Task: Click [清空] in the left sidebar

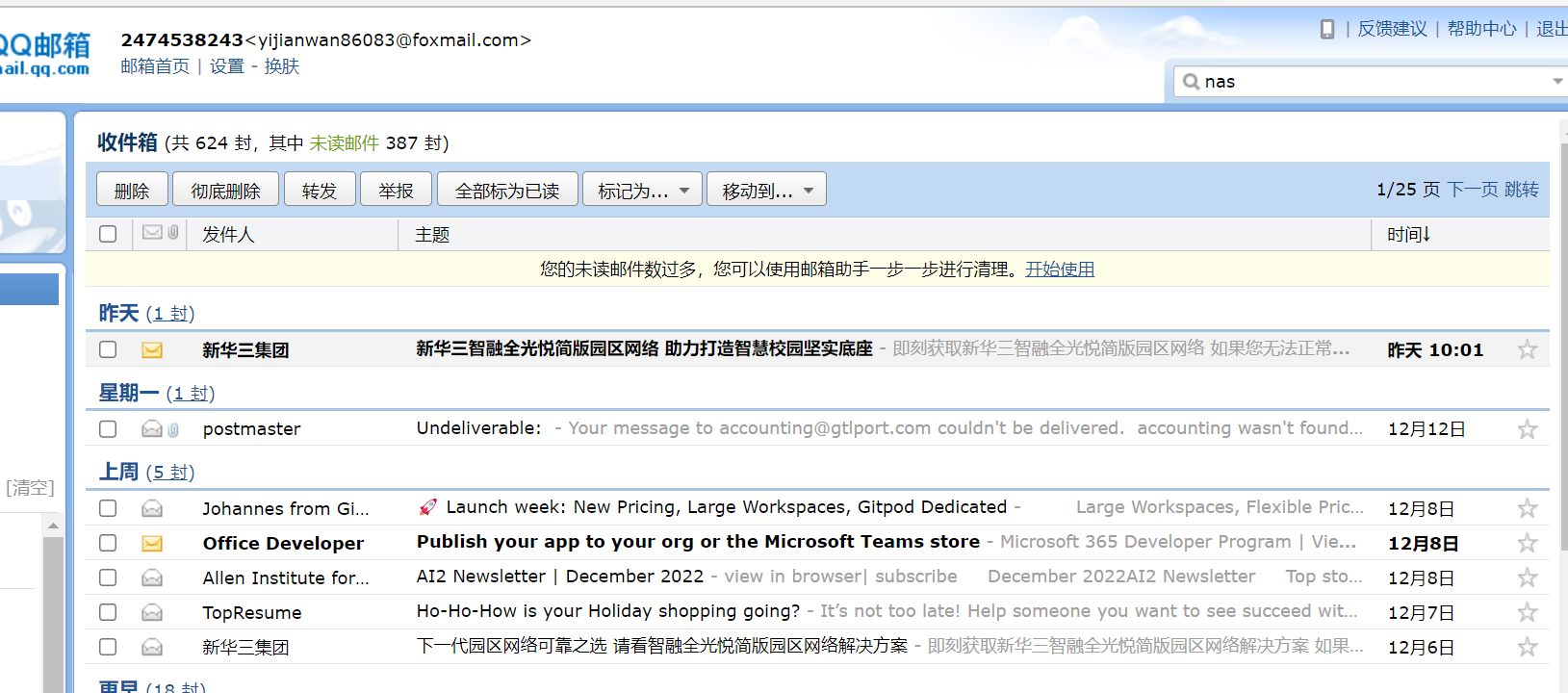Action: [30, 487]
